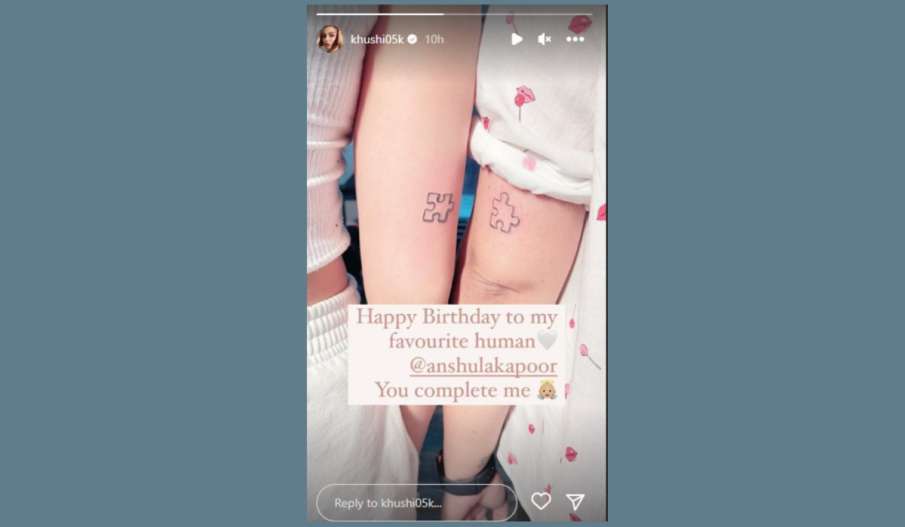Open the khushi05k username link
905x527 pixels.
pos(377,39)
